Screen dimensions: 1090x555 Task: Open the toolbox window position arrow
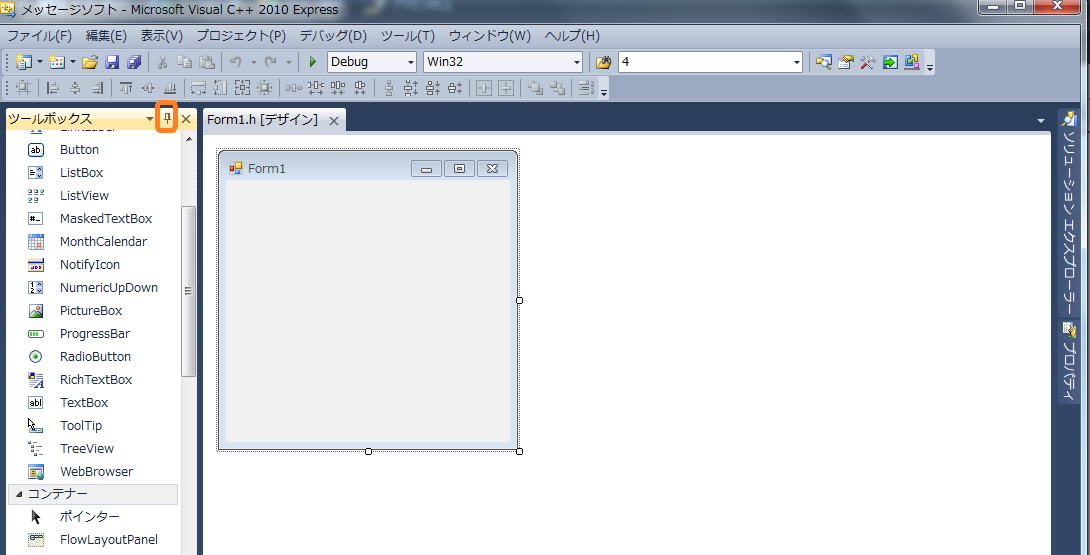[x=150, y=120]
